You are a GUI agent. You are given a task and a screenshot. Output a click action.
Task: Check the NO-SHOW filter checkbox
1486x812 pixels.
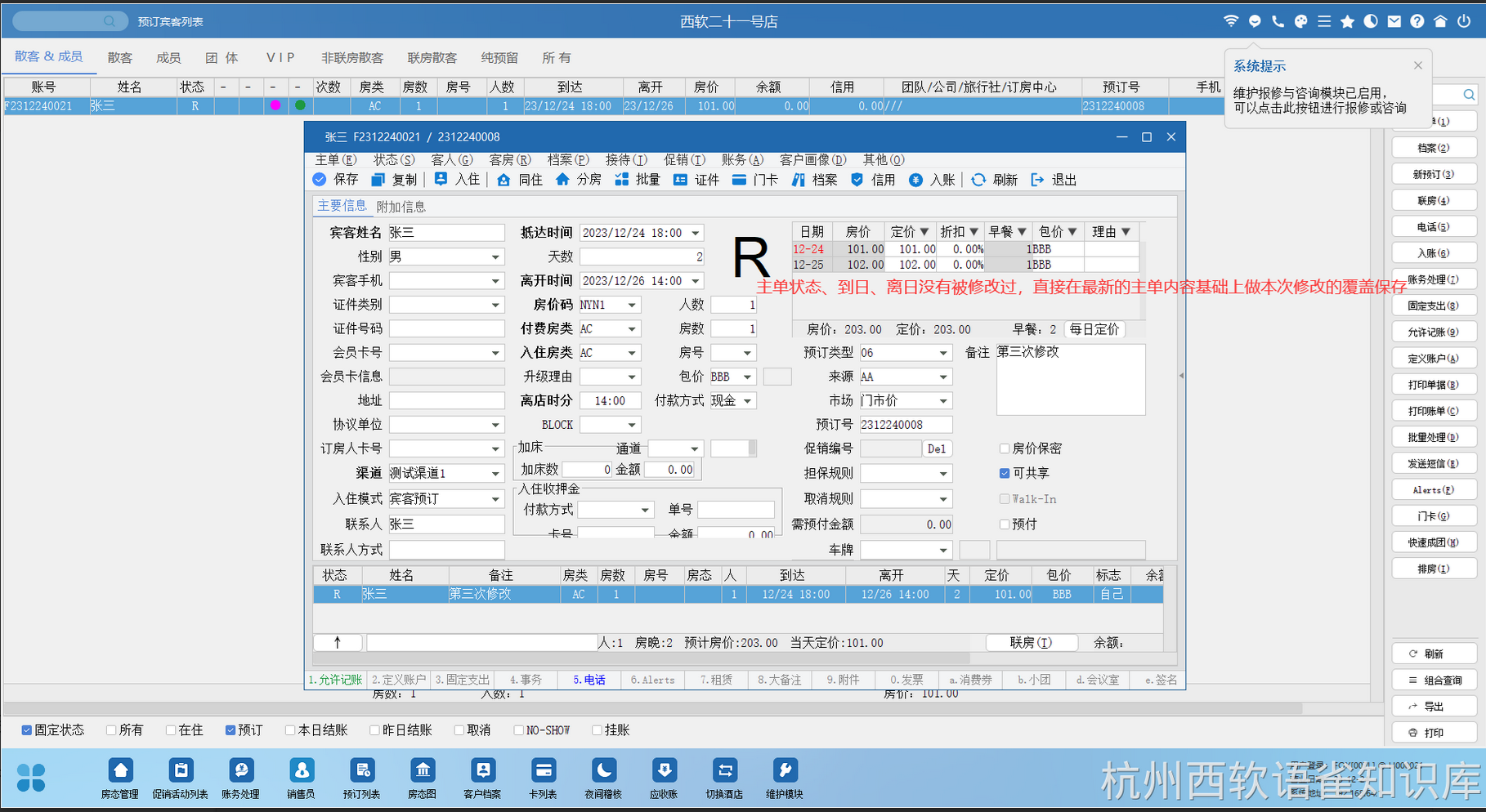click(519, 730)
